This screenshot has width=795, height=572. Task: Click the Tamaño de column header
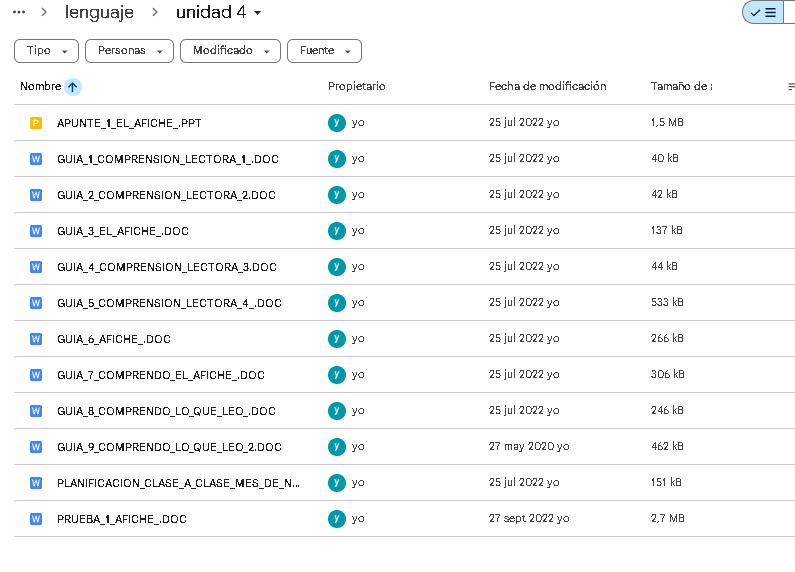coord(681,86)
